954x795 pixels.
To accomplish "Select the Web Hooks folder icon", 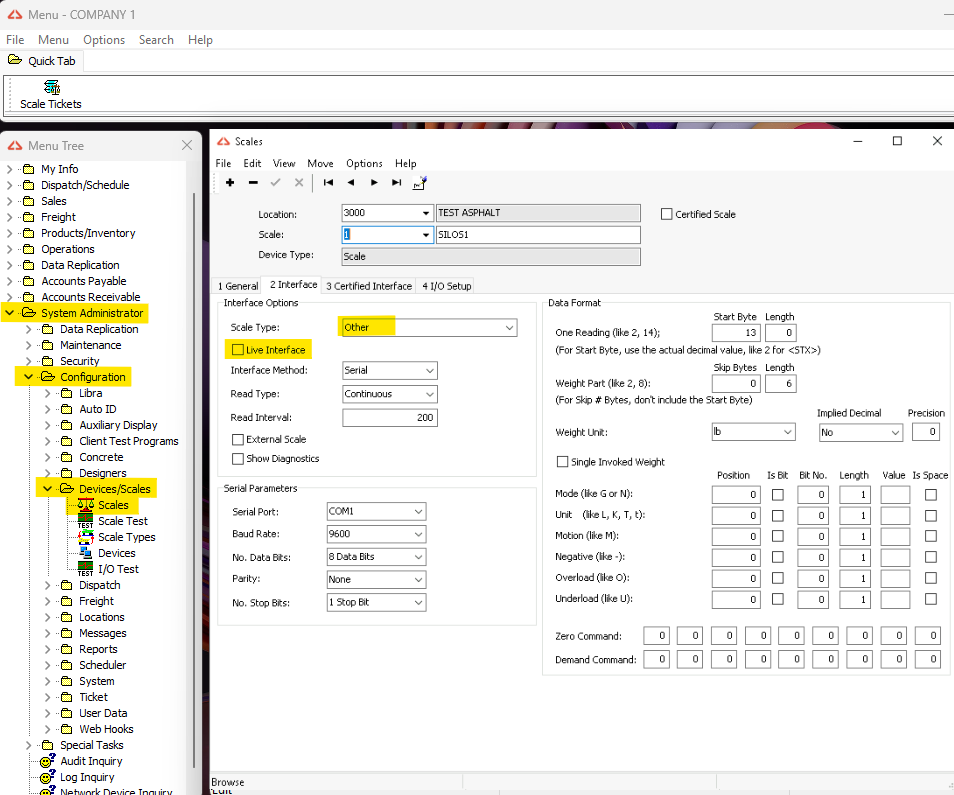I will (x=66, y=729).
